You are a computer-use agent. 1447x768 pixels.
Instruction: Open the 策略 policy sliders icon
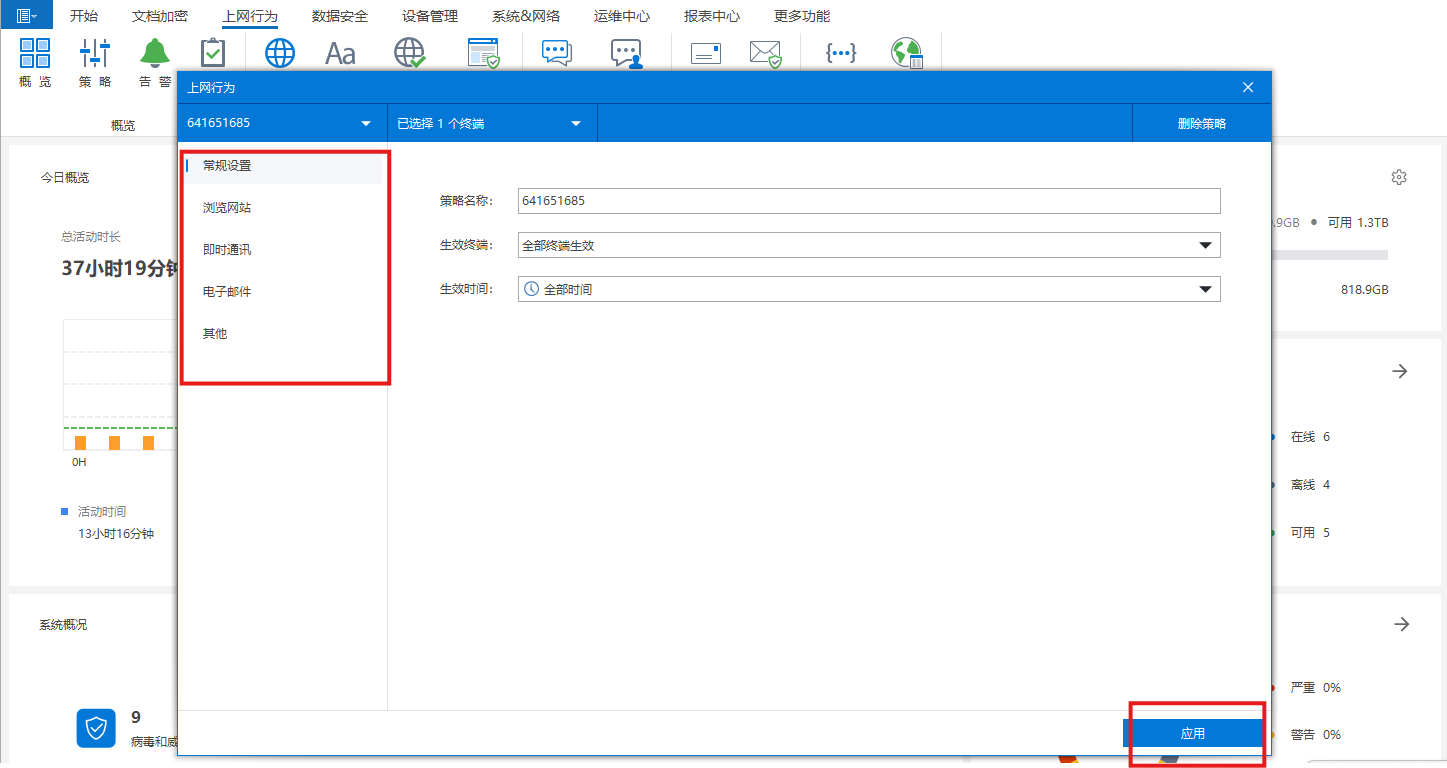click(95, 54)
